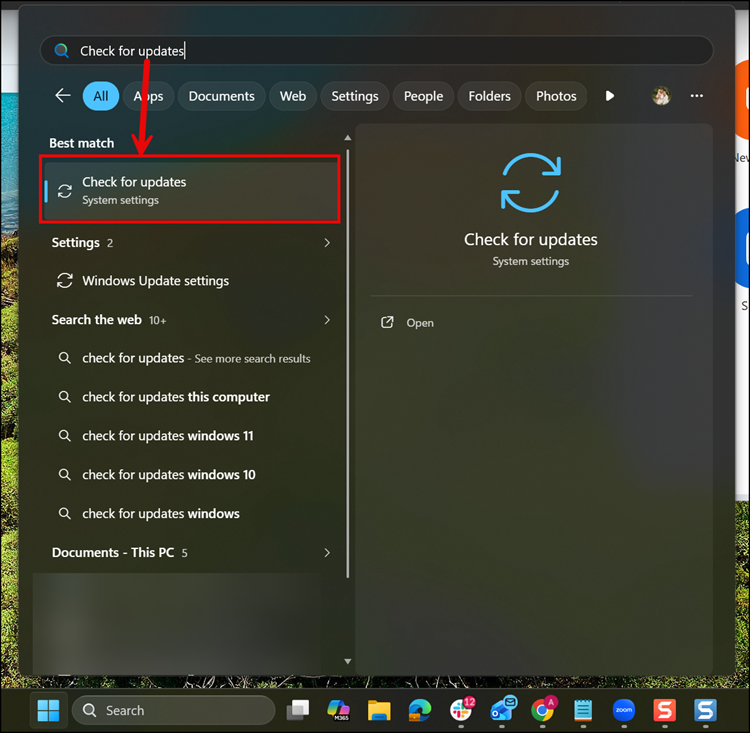The height and width of the screenshot is (733, 750).
Task: Expand the Search the web section chevron
Action: 327,320
